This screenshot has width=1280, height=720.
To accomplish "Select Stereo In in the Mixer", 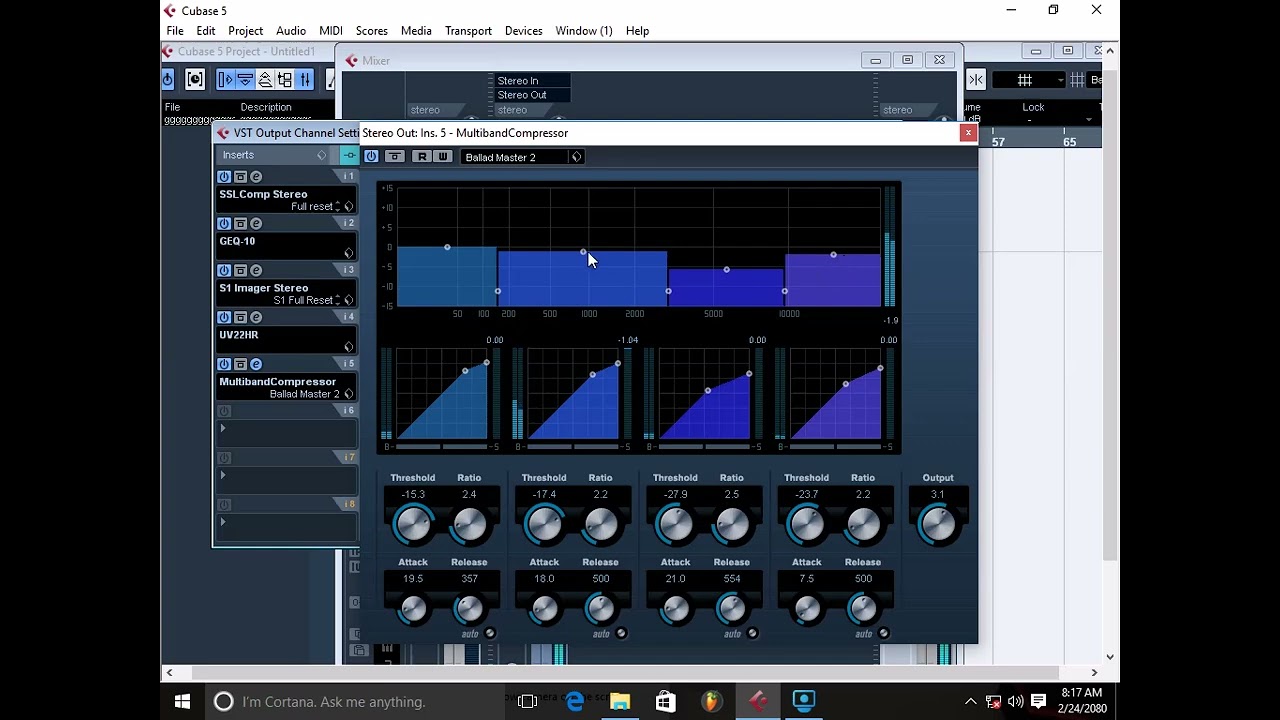I will point(532,81).
